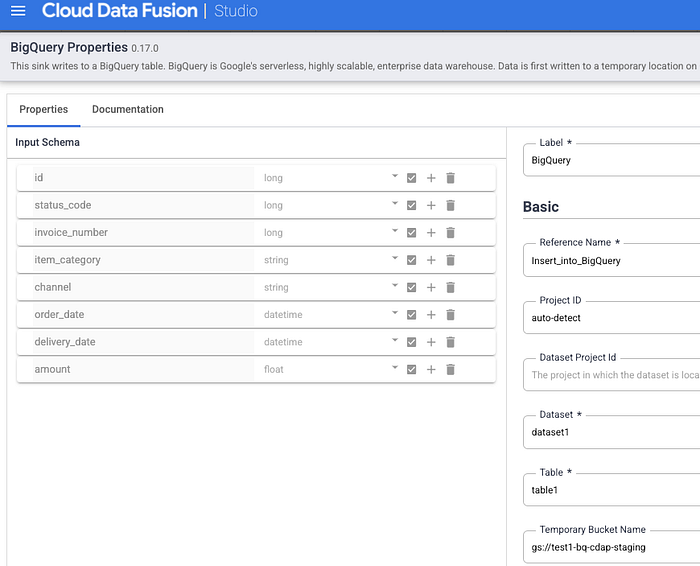Click the Input Schema heading
The image size is (700, 566).
(x=47, y=142)
